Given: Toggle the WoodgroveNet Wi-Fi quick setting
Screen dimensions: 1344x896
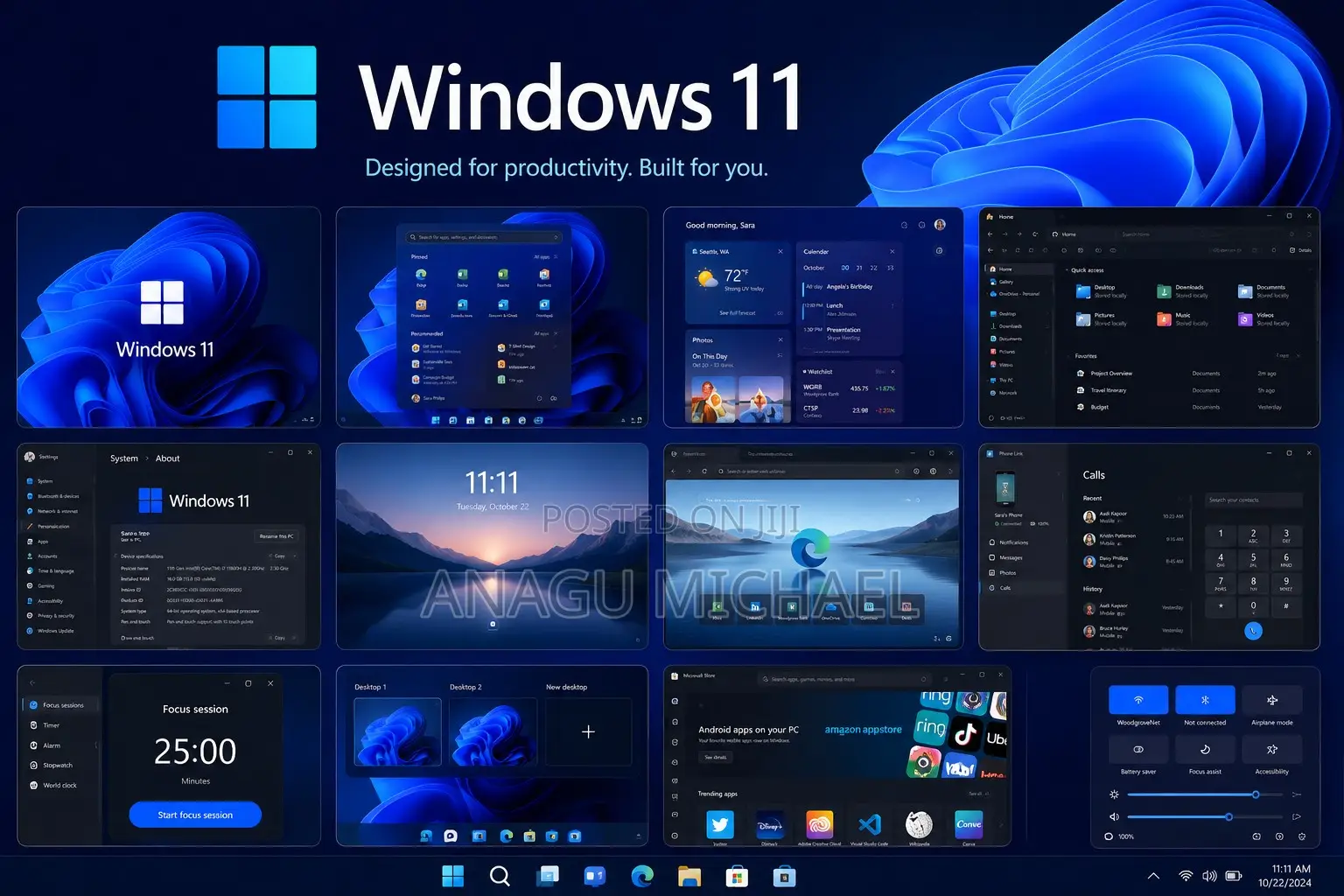Looking at the screenshot, I should (x=1138, y=700).
